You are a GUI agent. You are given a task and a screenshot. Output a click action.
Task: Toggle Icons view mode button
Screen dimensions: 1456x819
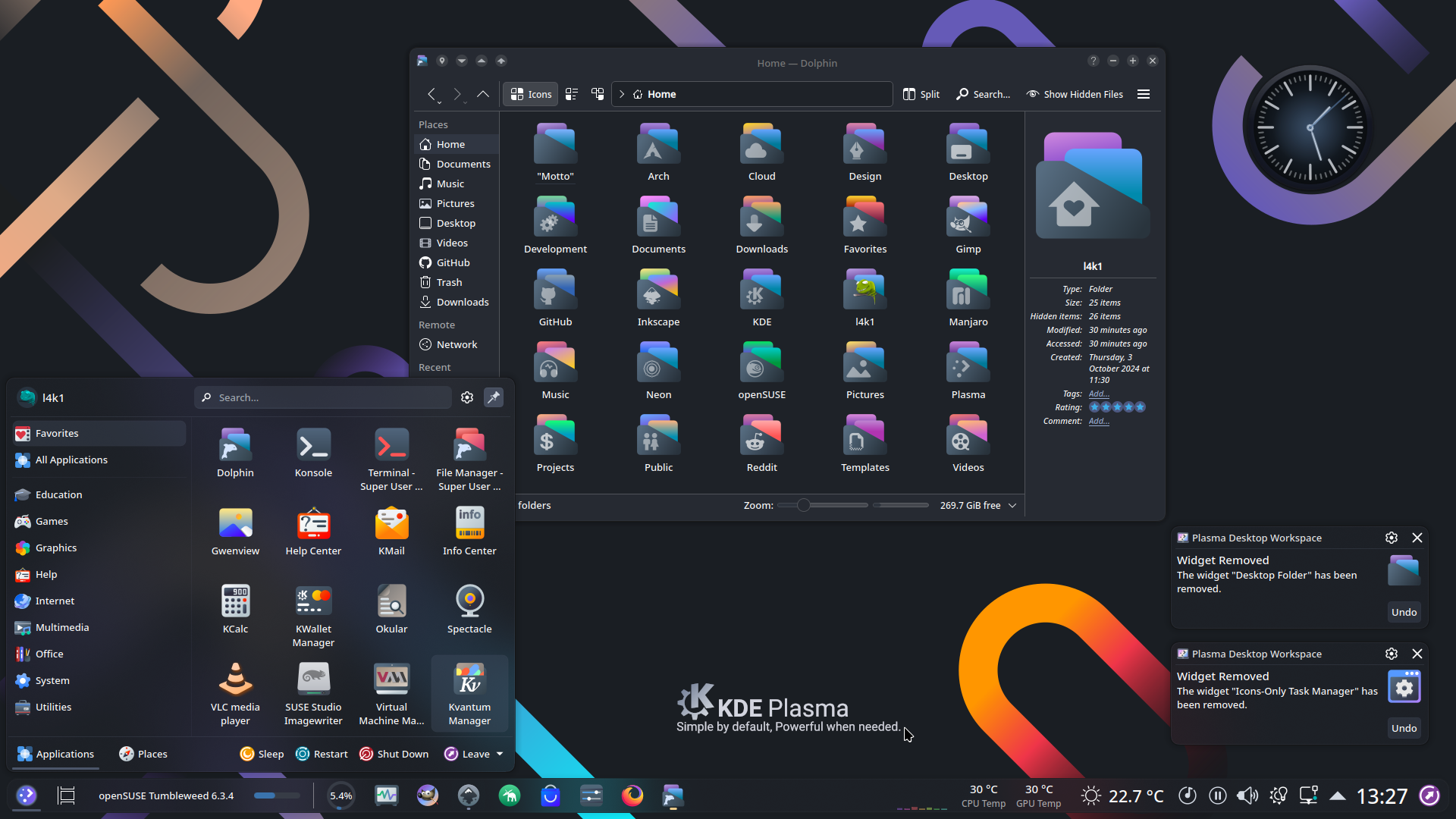click(x=531, y=94)
